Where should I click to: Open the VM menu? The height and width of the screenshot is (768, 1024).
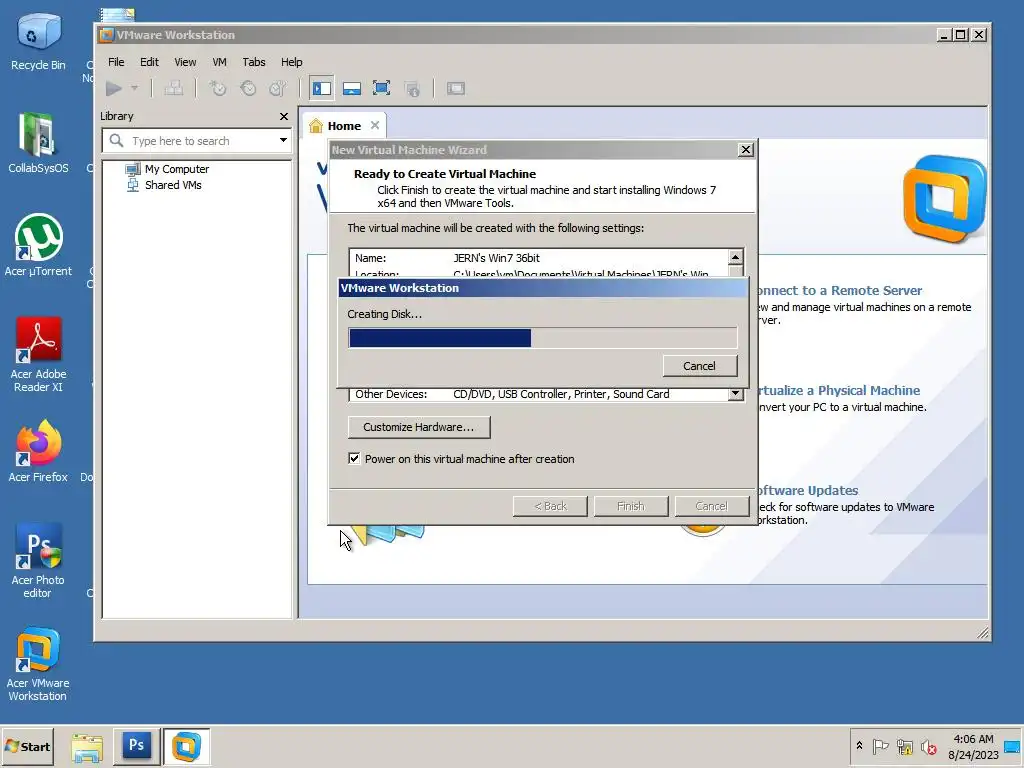coord(219,62)
